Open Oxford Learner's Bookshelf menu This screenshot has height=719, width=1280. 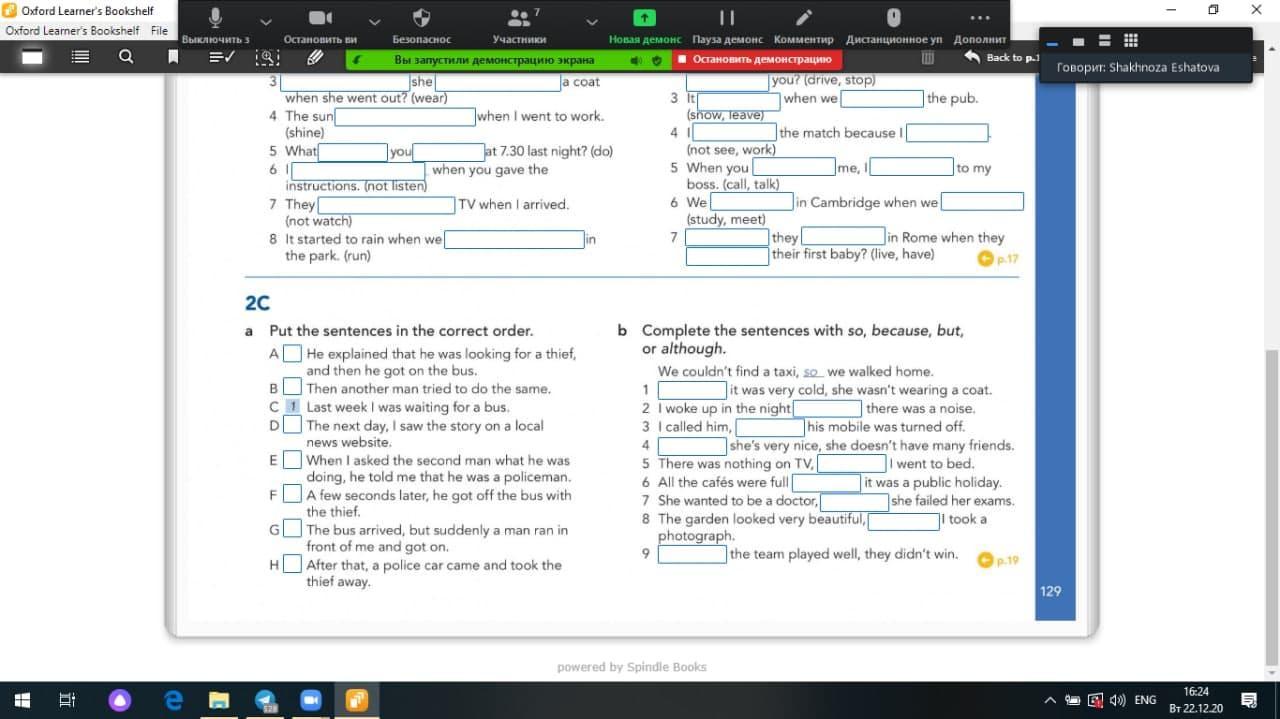tap(72, 31)
